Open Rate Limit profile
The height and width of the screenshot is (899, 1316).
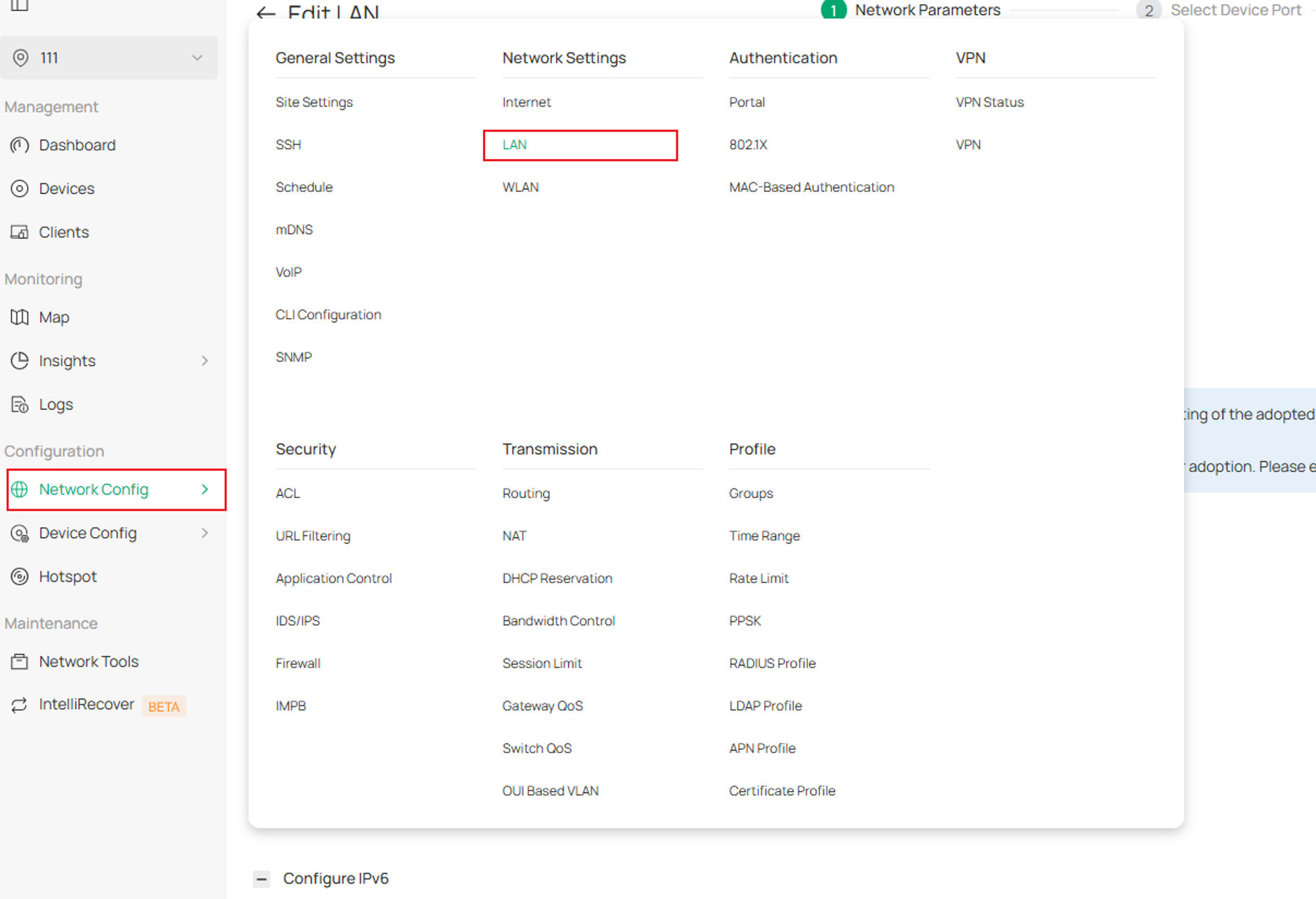(758, 578)
